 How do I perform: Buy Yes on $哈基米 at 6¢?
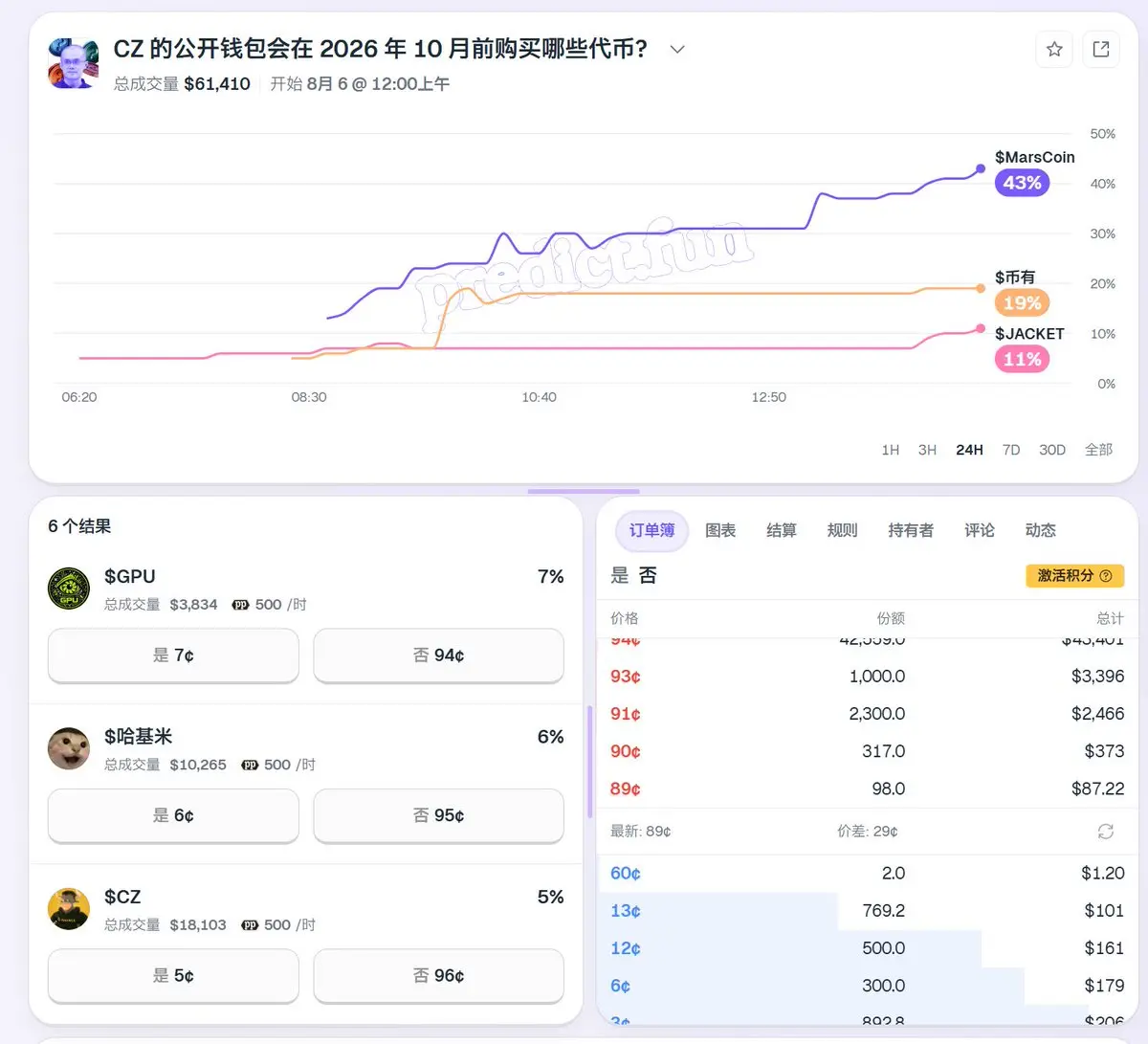click(x=173, y=815)
